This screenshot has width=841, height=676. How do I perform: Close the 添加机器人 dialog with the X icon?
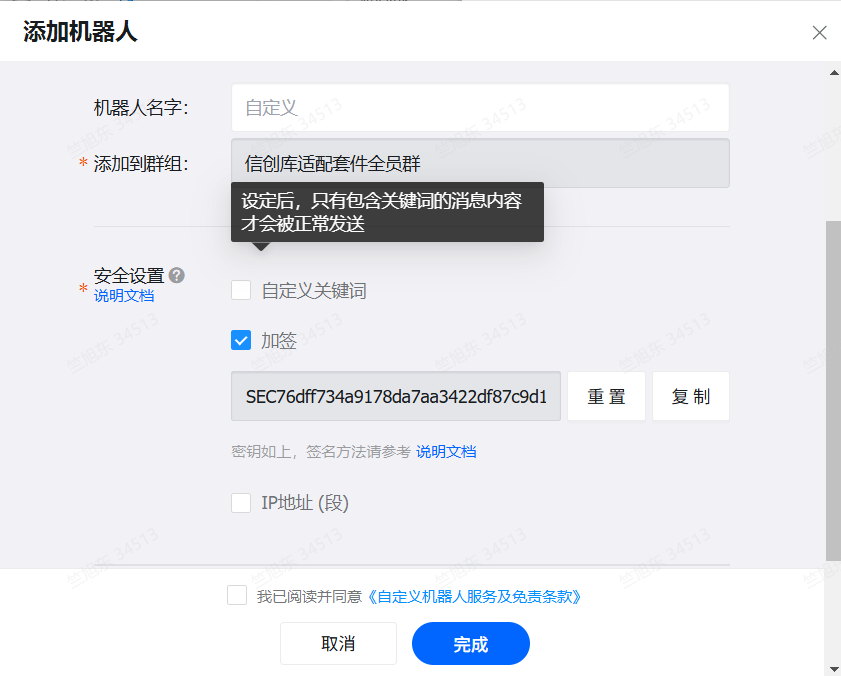tap(819, 32)
